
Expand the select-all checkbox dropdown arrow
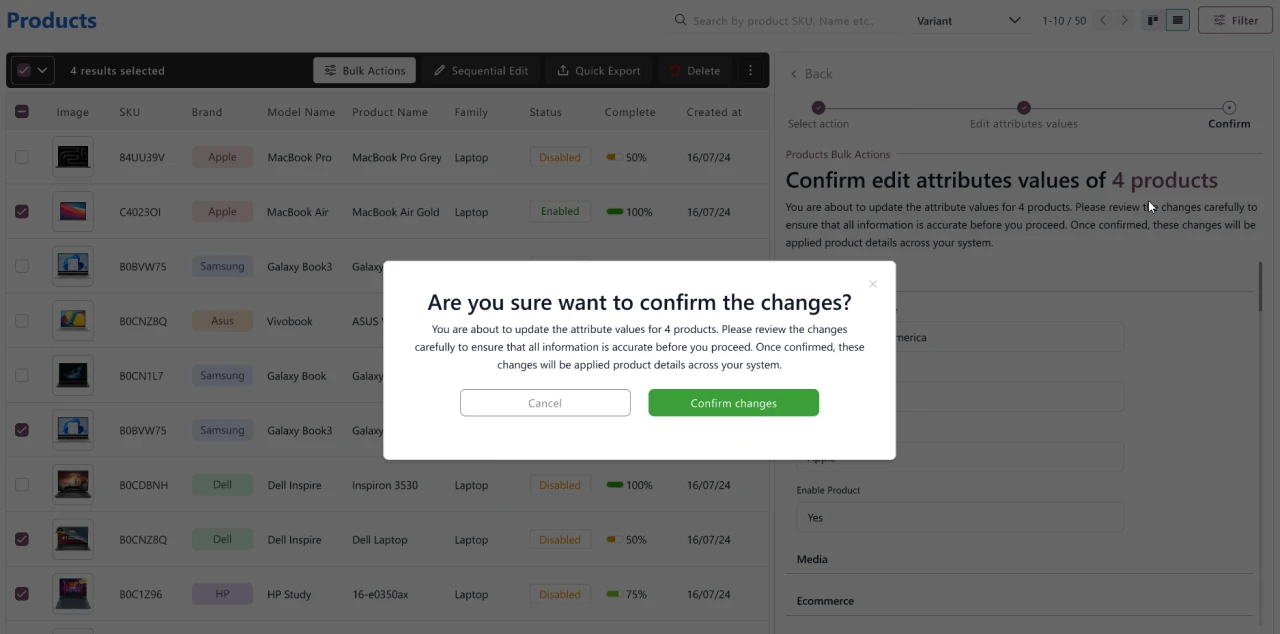point(42,71)
